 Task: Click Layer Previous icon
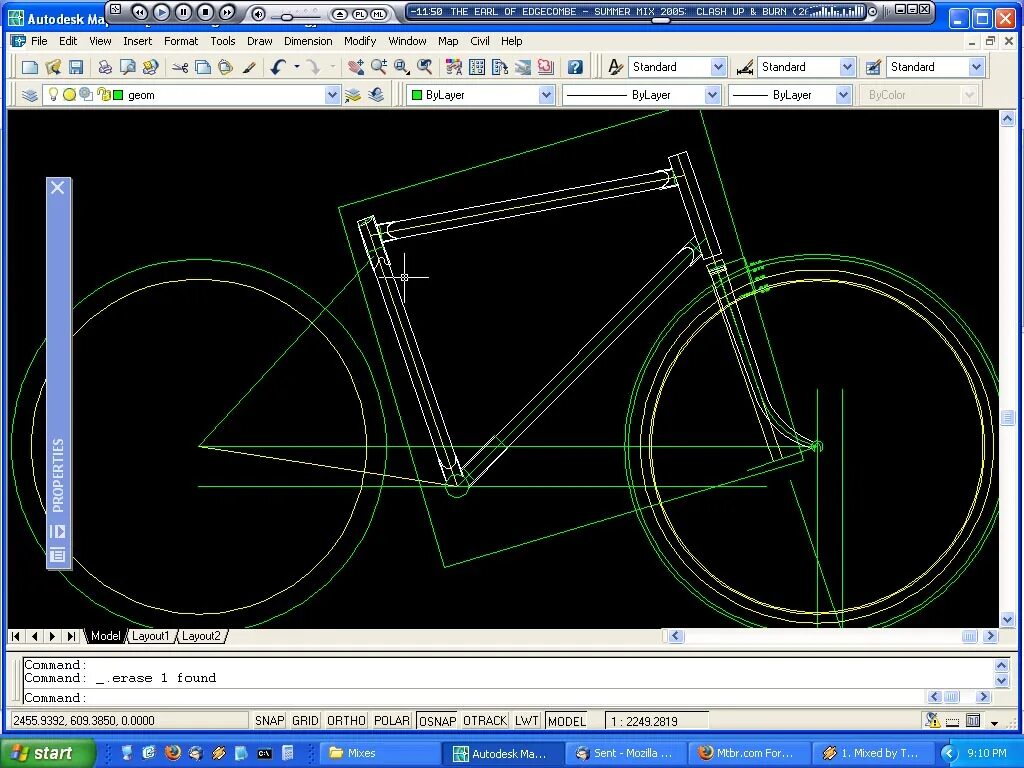(376, 95)
